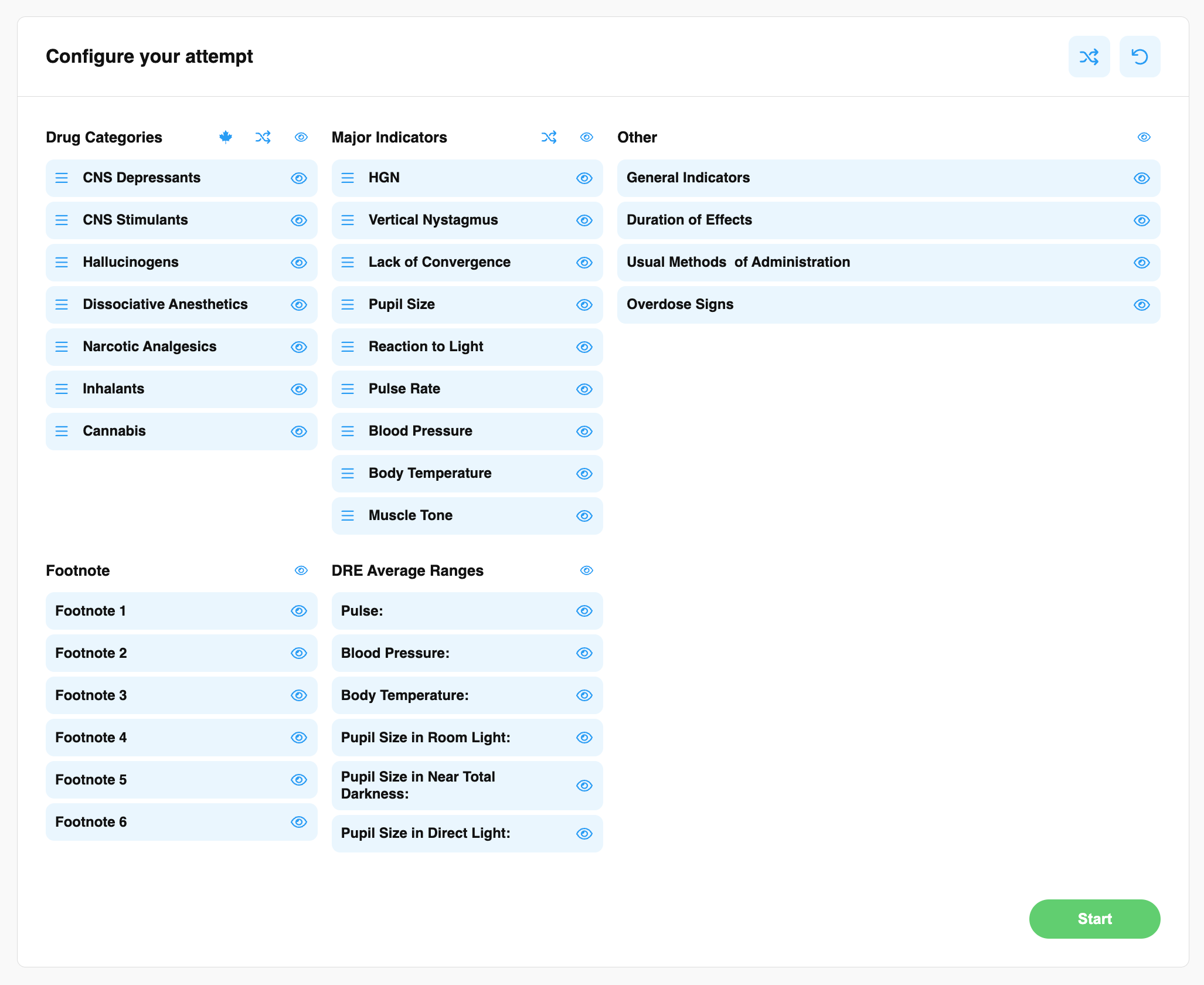1204x985 pixels.
Task: Grab the drag handle of Hallucinogens
Action: click(x=62, y=262)
